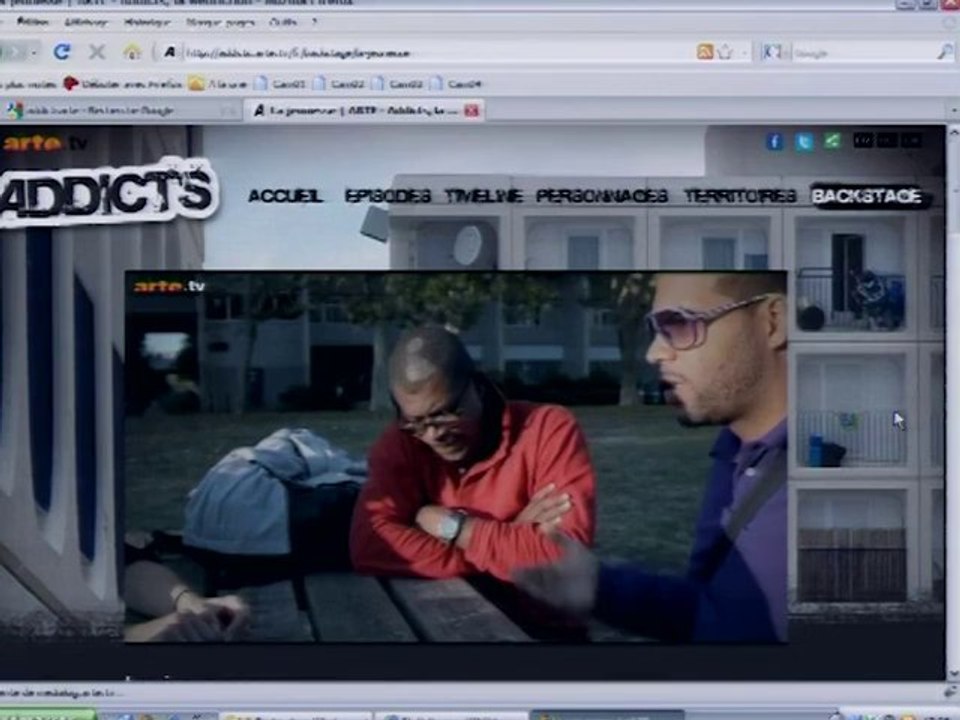This screenshot has height=720, width=960.
Task: Open the TERRITOIRES section
Action: click(x=740, y=196)
